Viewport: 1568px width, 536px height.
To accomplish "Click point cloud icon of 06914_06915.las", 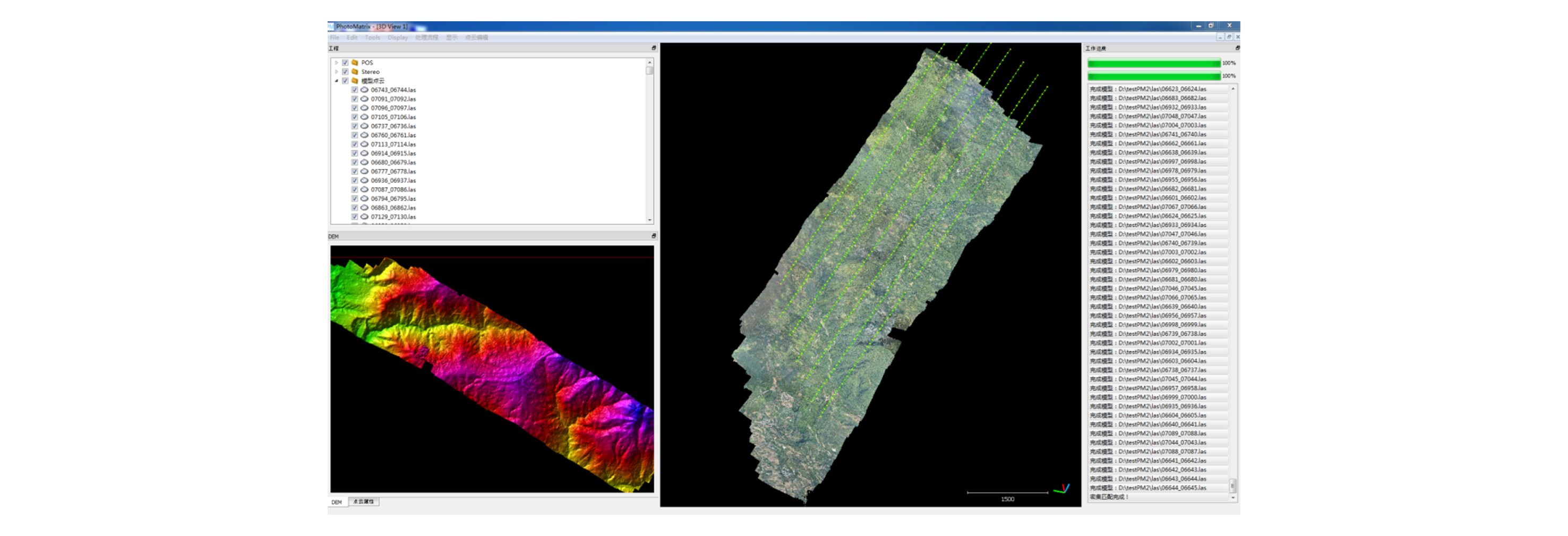I will (x=364, y=153).
